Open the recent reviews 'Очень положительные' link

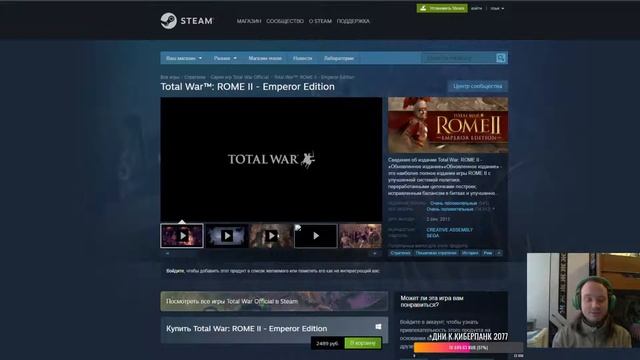[453, 203]
